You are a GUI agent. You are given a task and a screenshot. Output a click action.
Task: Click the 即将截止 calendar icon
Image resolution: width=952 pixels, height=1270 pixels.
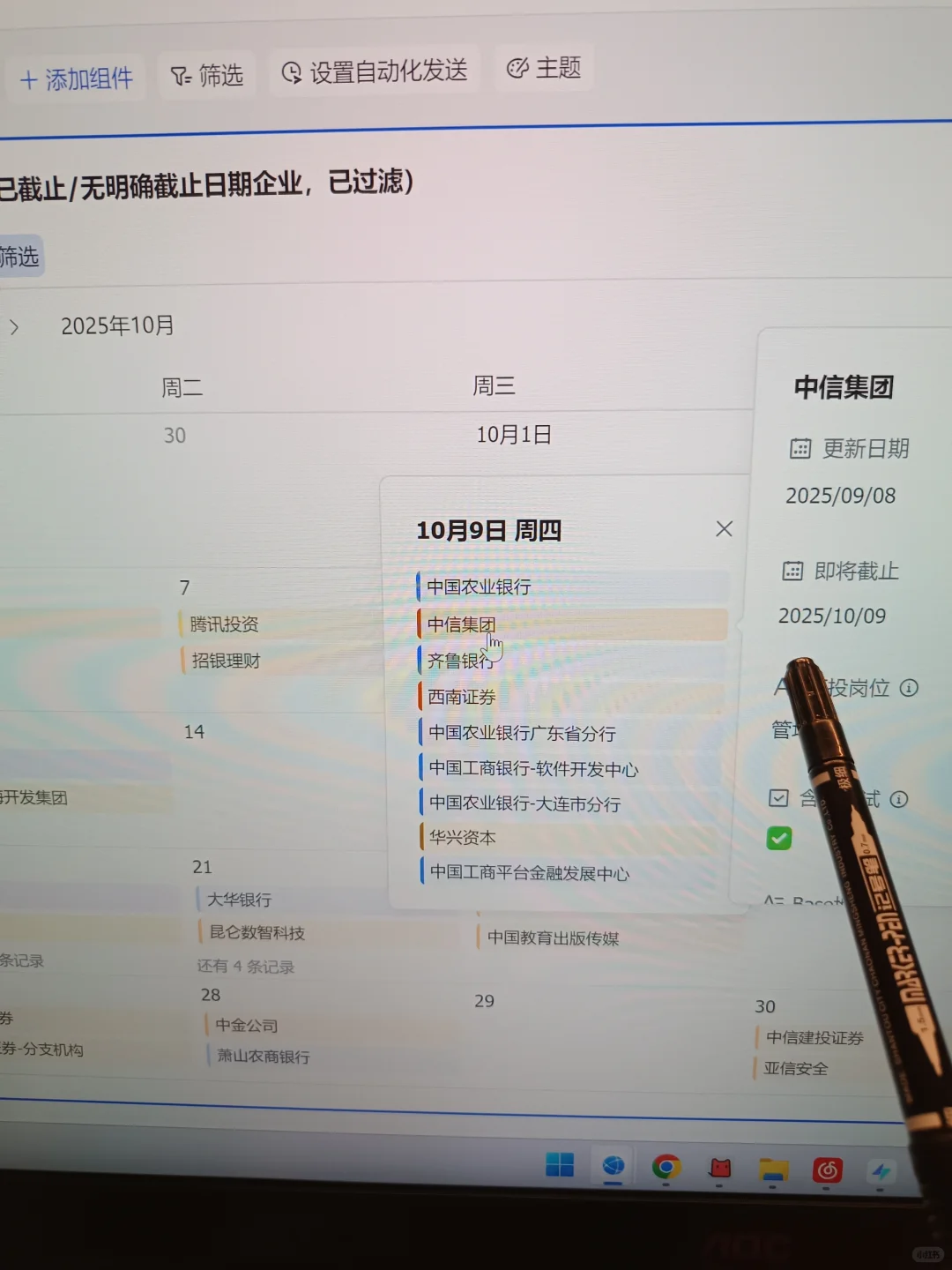793,571
